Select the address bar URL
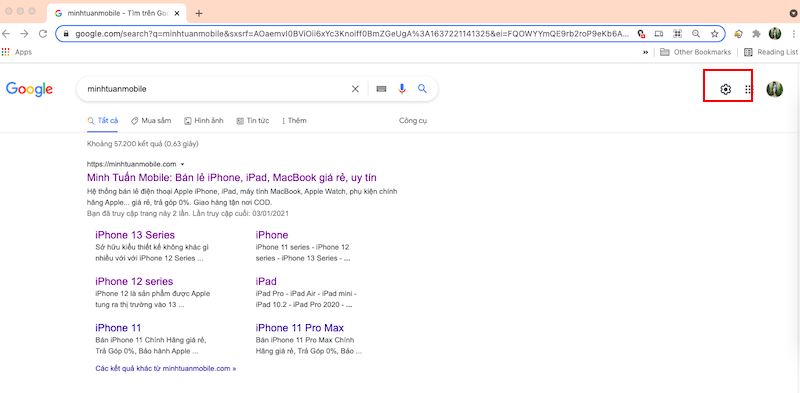 pos(352,34)
